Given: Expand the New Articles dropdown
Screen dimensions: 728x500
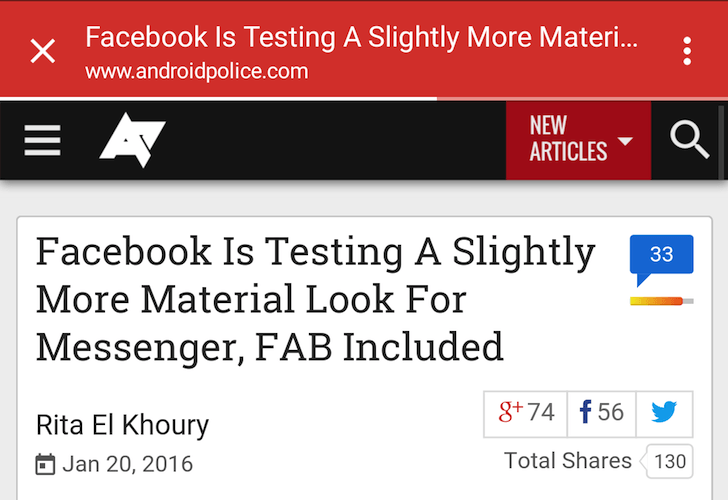Looking at the screenshot, I should [578, 140].
